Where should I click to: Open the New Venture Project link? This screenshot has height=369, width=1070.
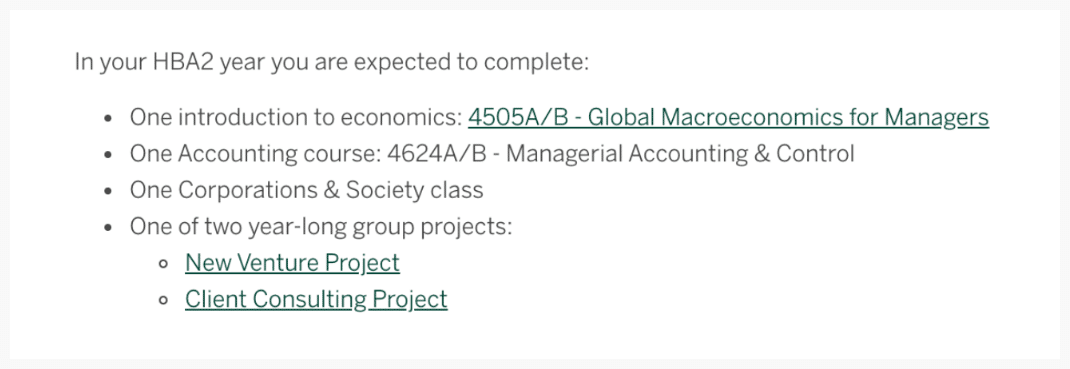click(x=292, y=263)
